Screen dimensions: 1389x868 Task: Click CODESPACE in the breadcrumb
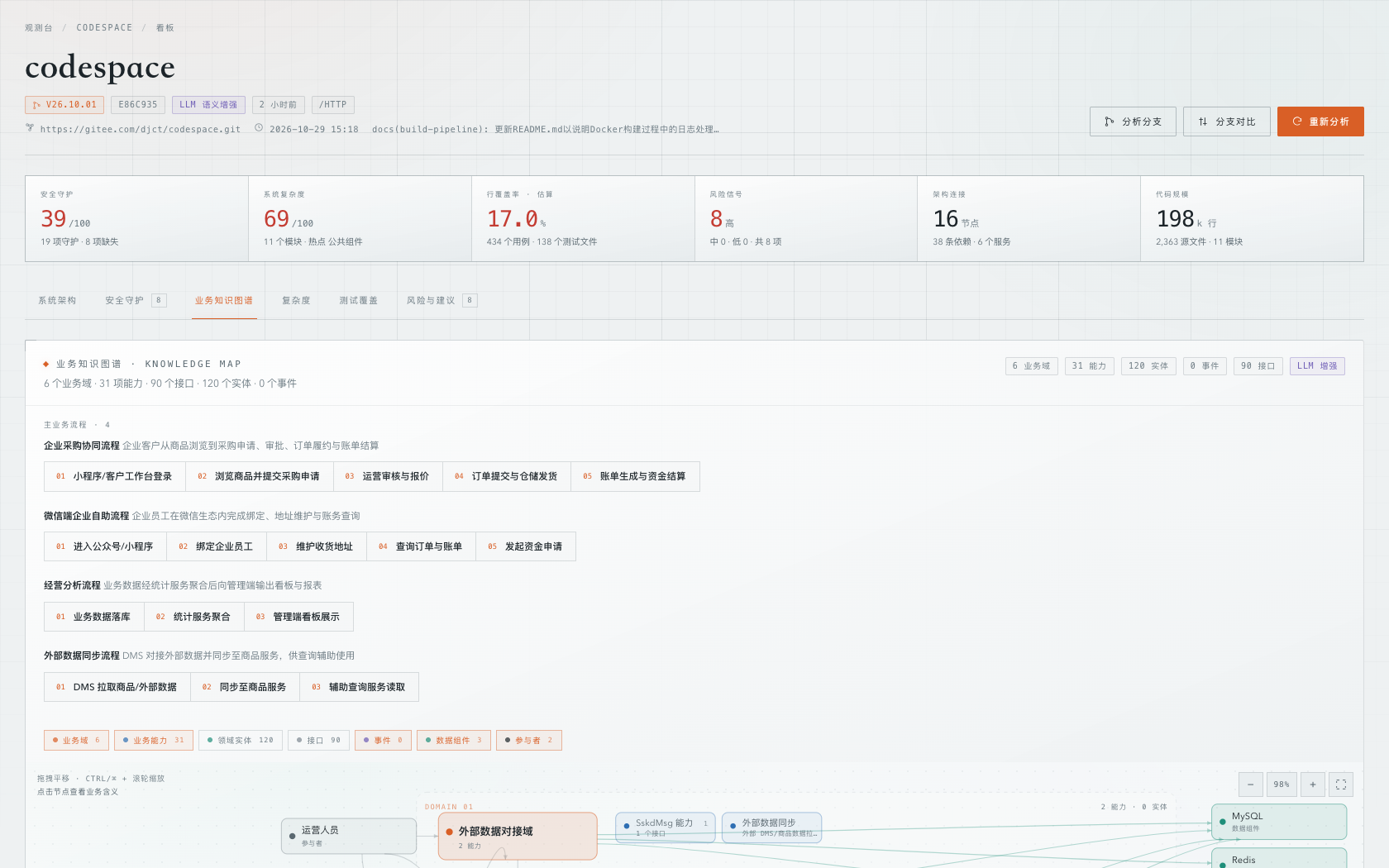[x=104, y=27]
